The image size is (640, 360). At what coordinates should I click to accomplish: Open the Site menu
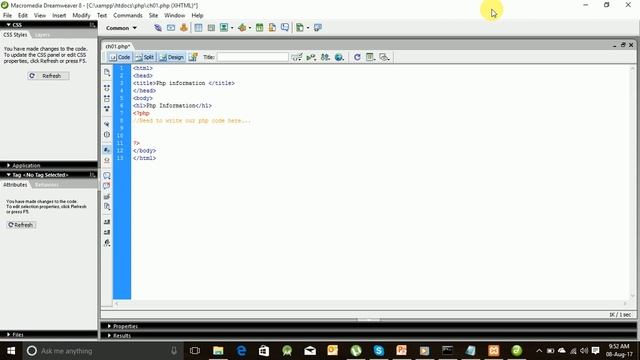(153, 16)
